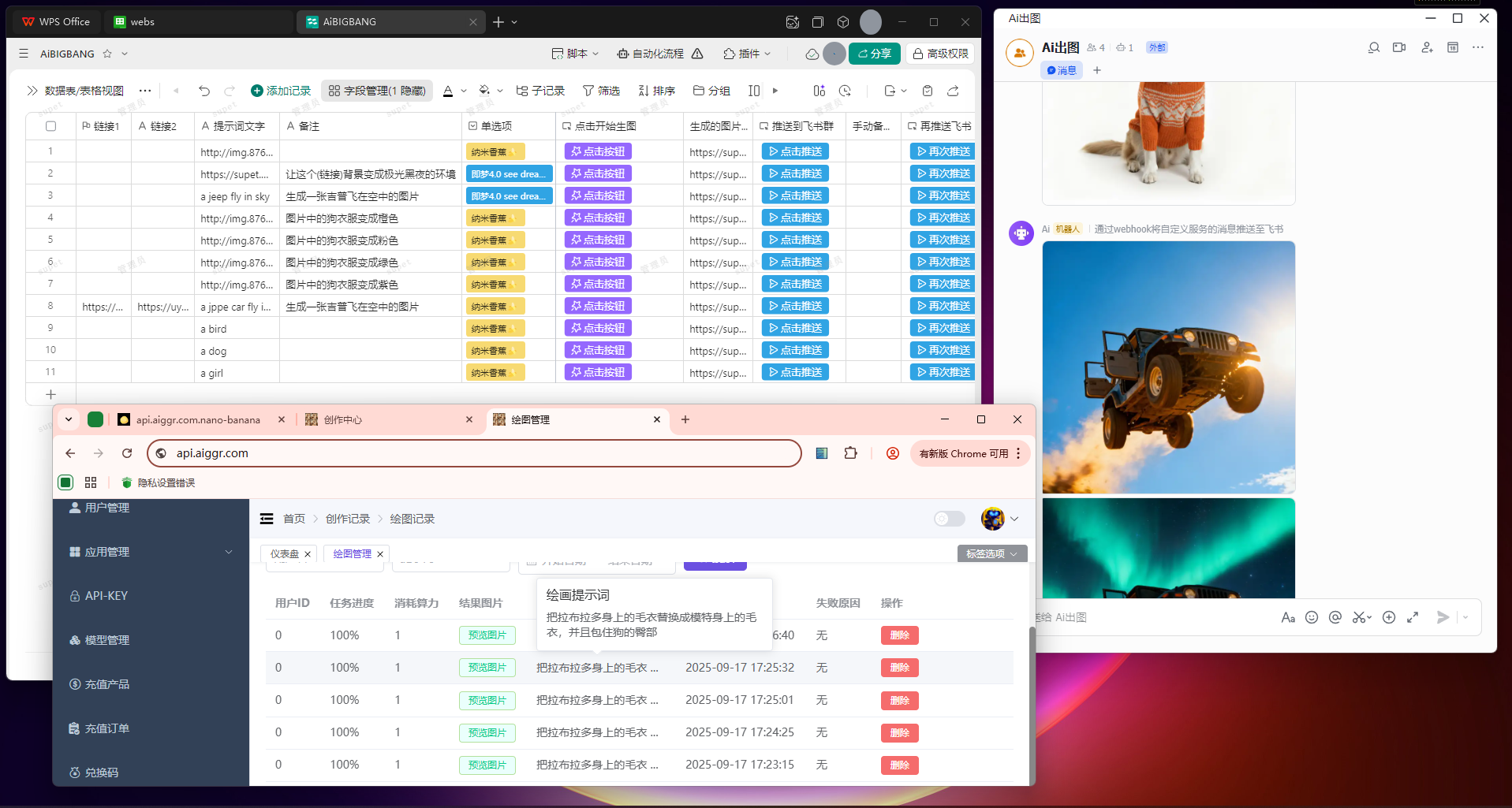Collapse sidebar with hamburger beside 首页
The width and height of the screenshot is (1512, 808).
[x=267, y=519]
